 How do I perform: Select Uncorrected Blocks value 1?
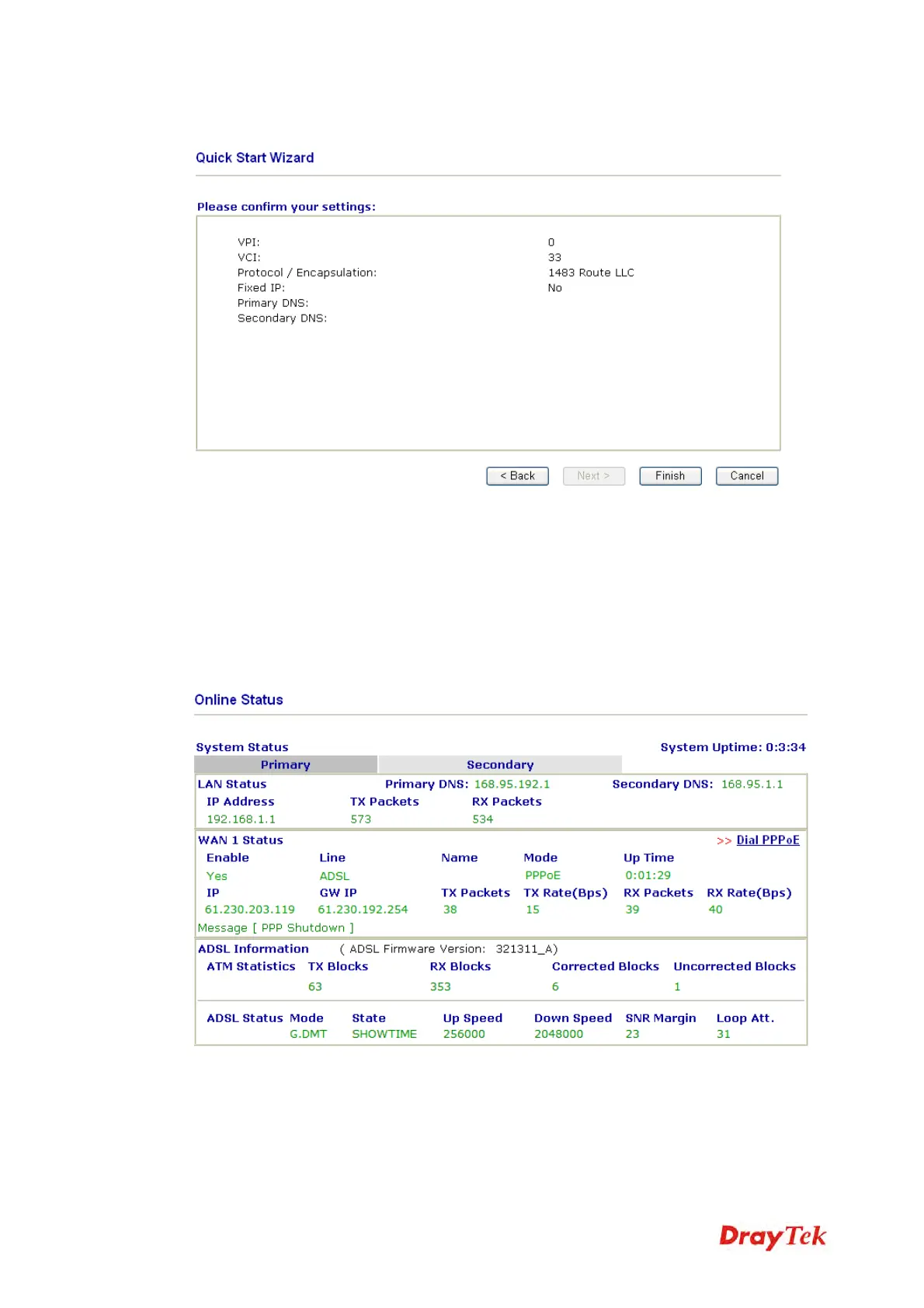coord(677,986)
